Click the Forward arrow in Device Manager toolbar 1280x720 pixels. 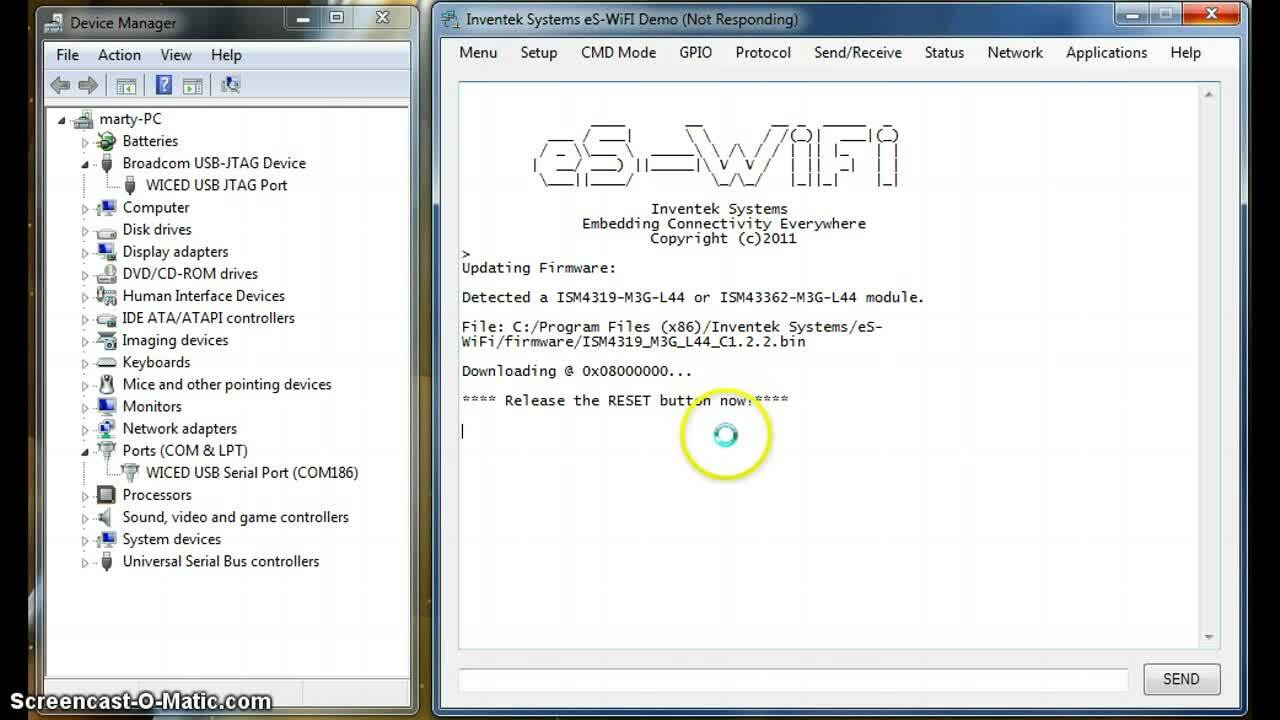pyautogui.click(x=88, y=85)
